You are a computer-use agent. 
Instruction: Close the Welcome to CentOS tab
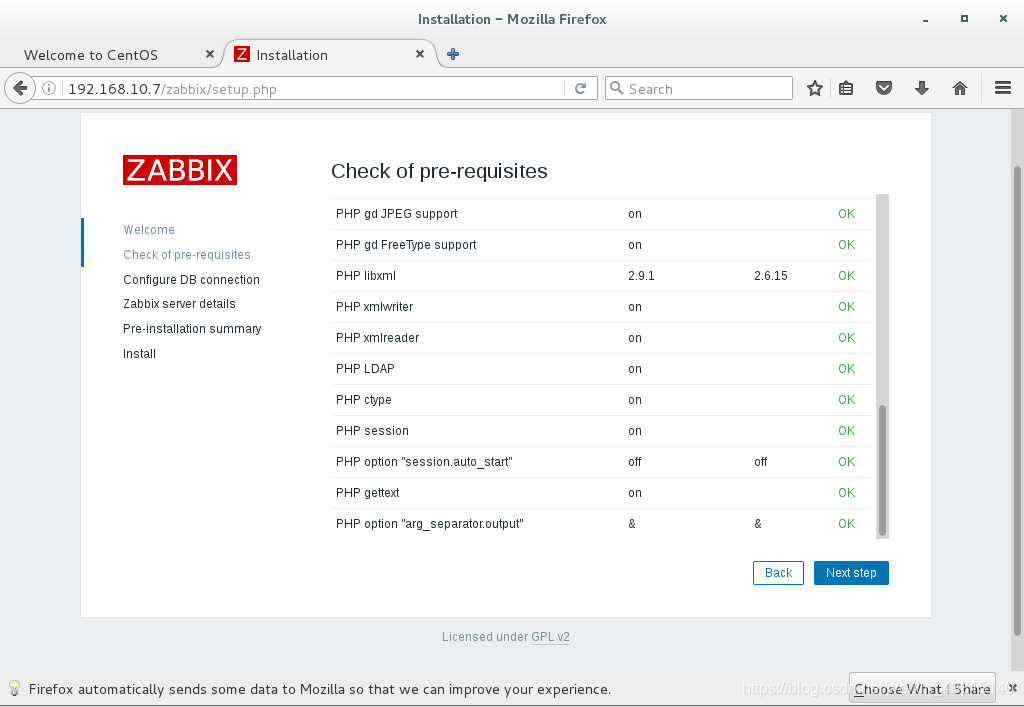[210, 54]
